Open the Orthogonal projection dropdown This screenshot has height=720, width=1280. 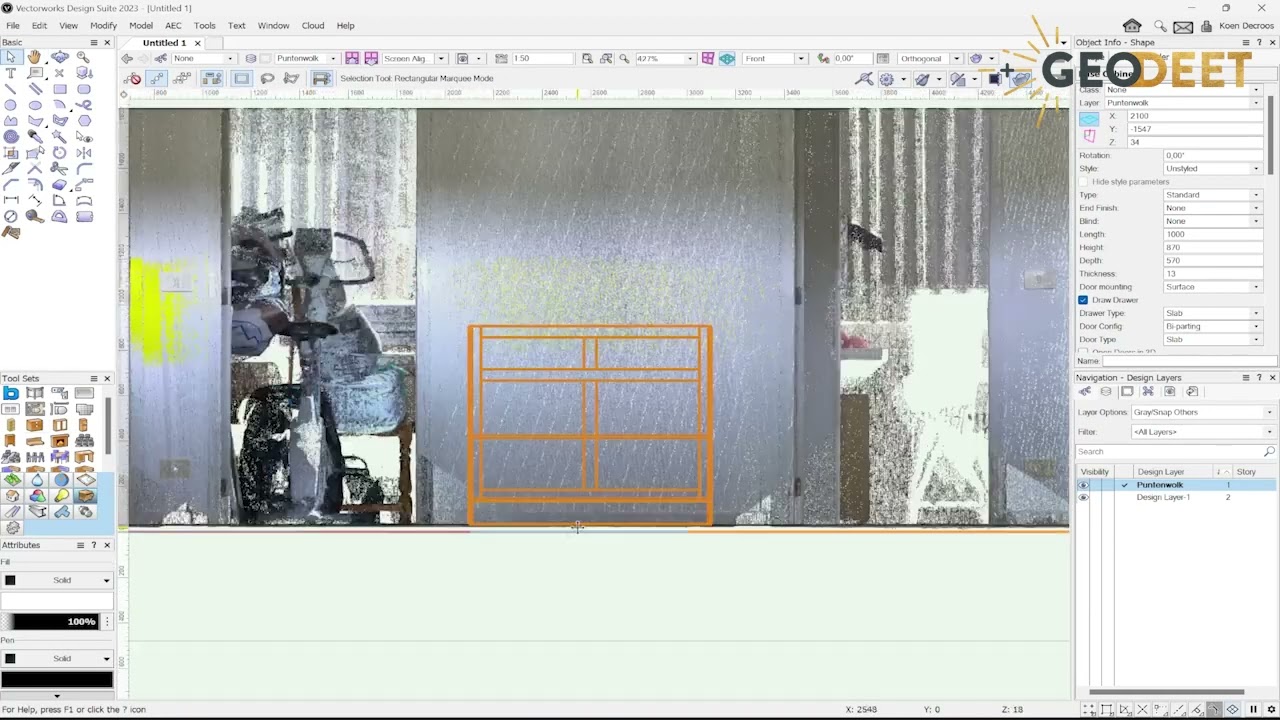929,58
